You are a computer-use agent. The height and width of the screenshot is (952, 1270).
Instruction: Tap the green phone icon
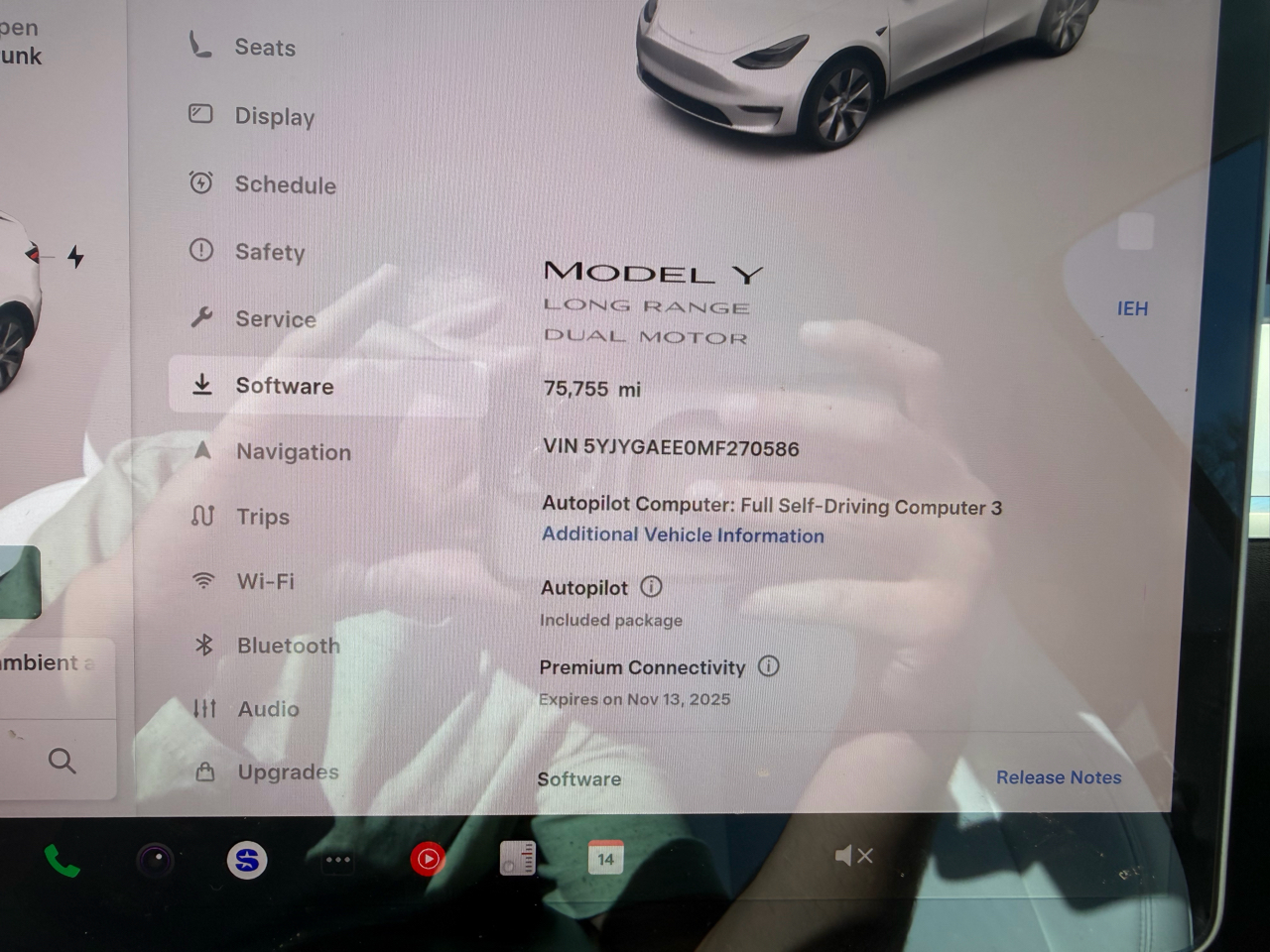point(62,861)
